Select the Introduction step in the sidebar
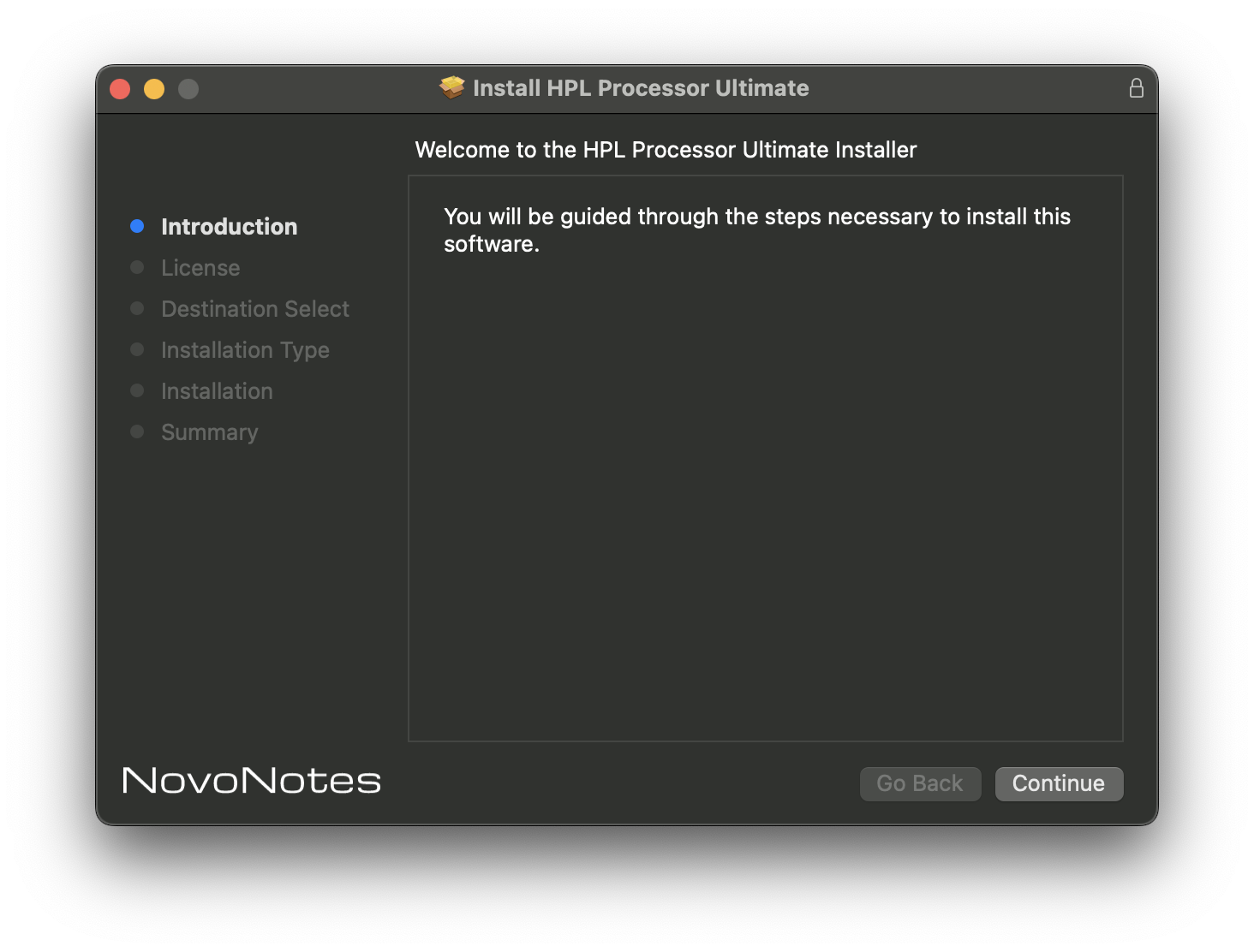This screenshot has width=1254, height=952. click(229, 226)
